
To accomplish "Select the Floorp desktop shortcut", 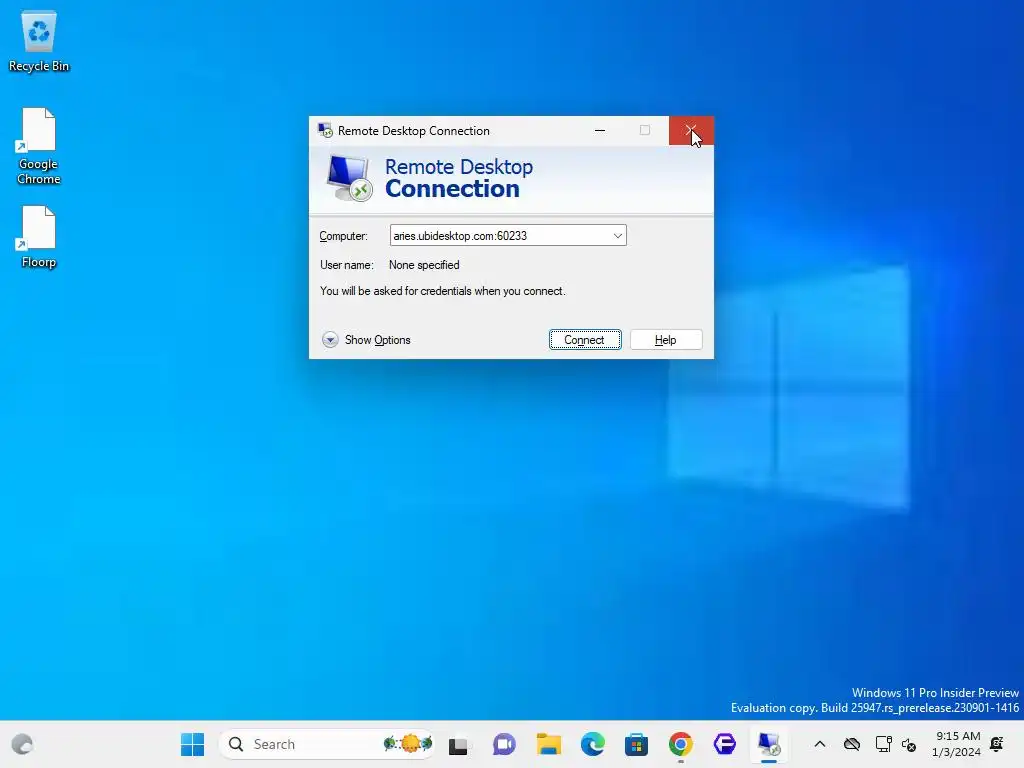I will pos(39,236).
